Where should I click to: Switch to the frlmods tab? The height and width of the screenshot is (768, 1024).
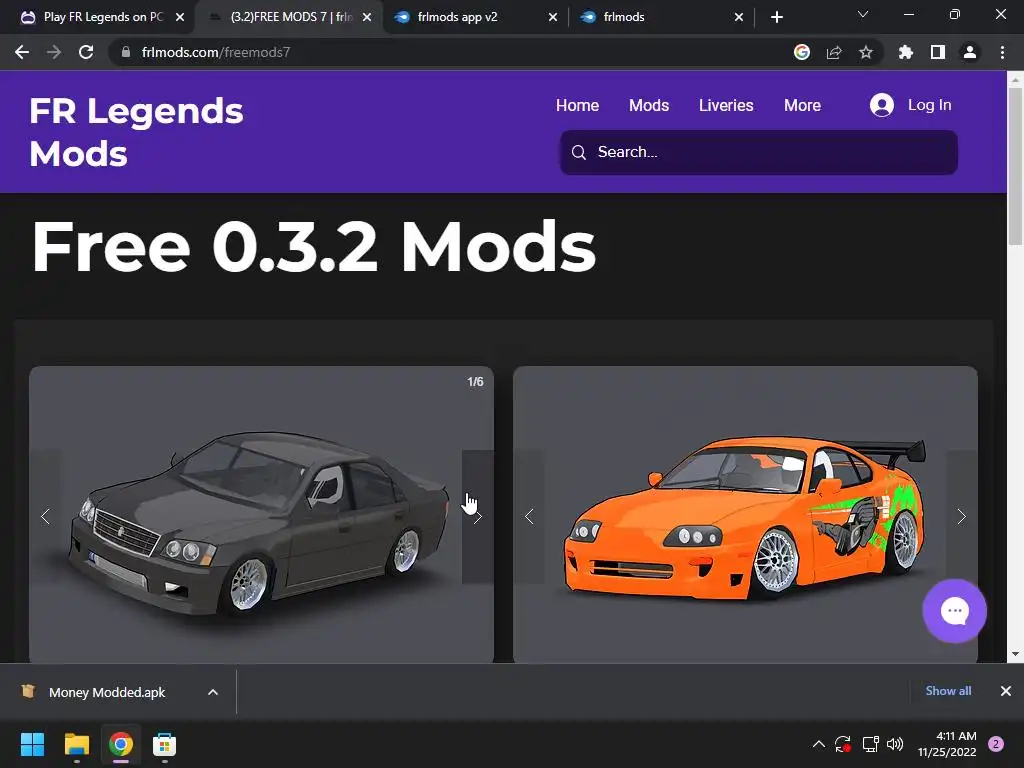pyautogui.click(x=661, y=17)
